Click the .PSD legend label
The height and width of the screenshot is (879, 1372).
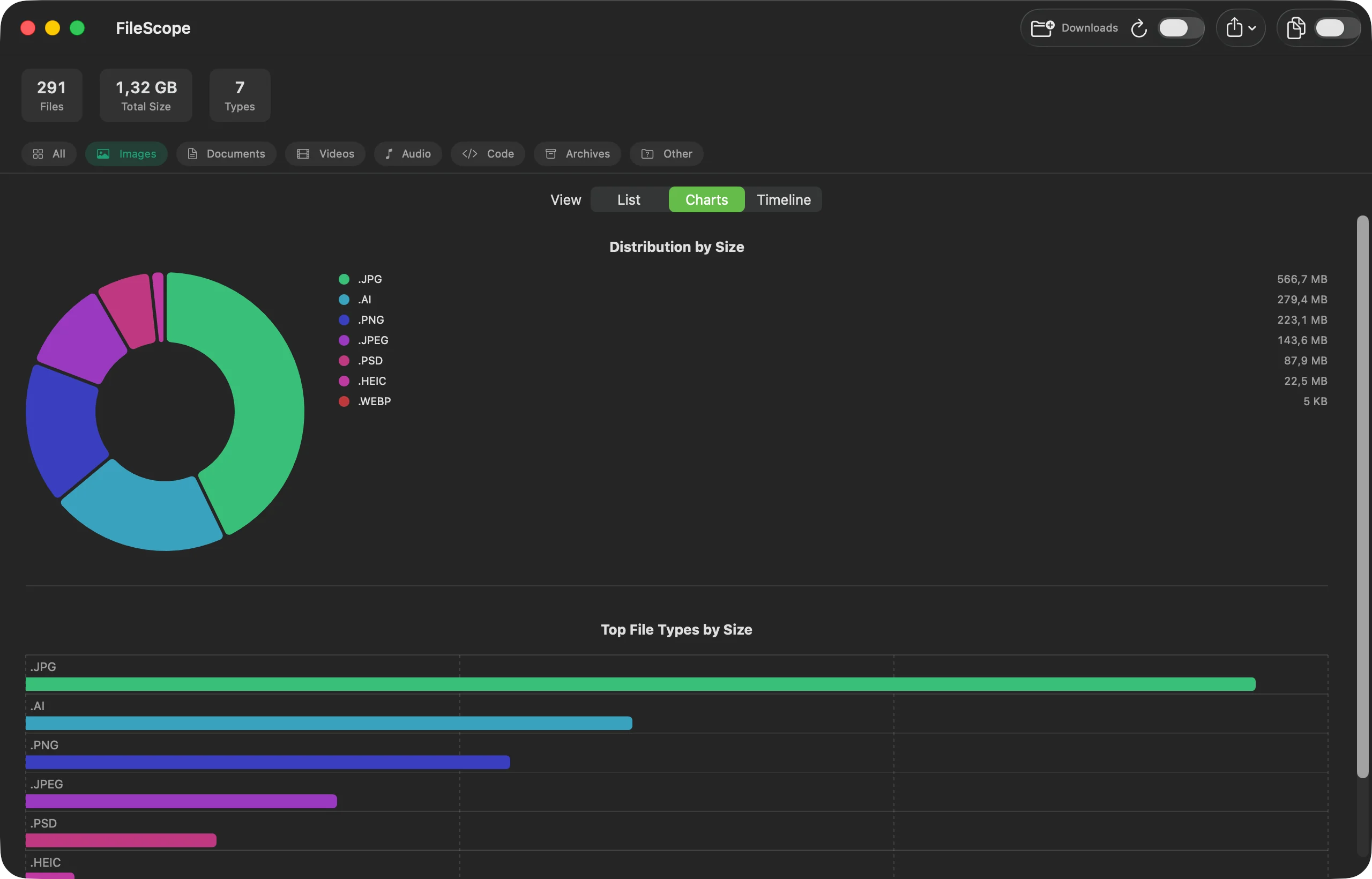click(x=370, y=361)
